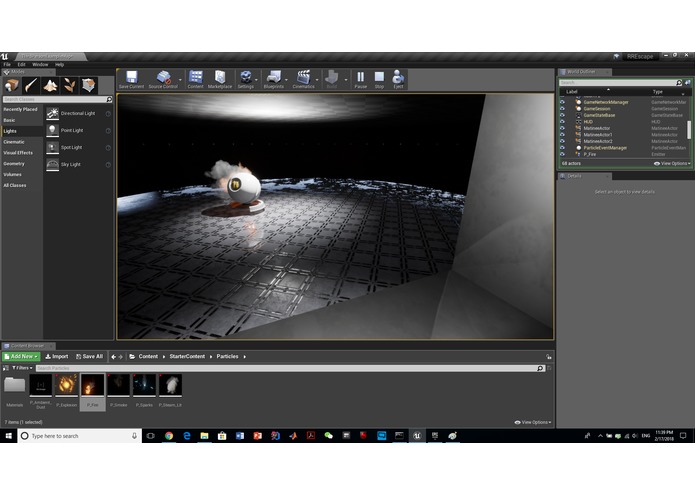Select the Visual Effects category
This screenshot has width=695, height=494.
pos(22,153)
